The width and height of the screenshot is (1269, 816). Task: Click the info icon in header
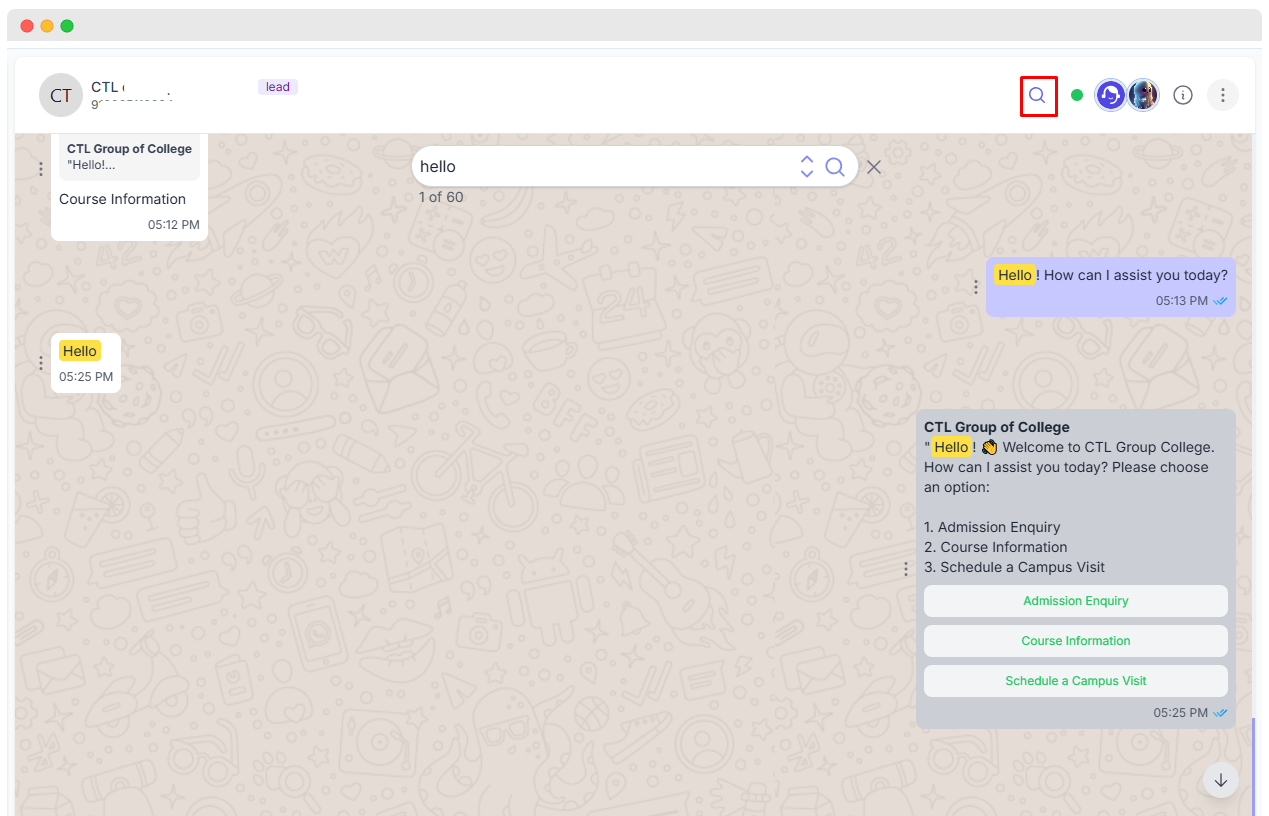1183,95
